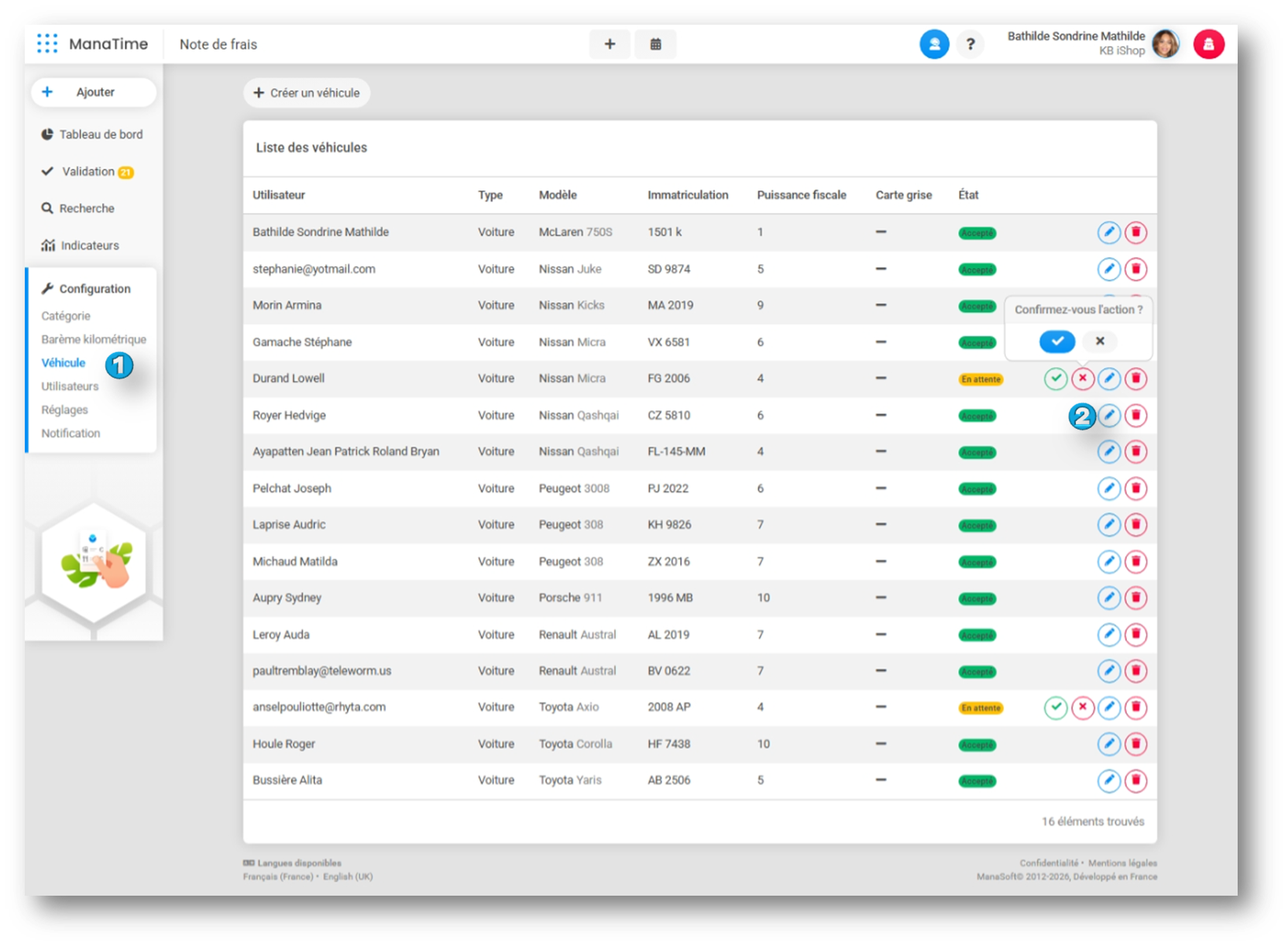Click the calendar icon in top bar
The height and width of the screenshot is (946, 1288).
click(655, 44)
